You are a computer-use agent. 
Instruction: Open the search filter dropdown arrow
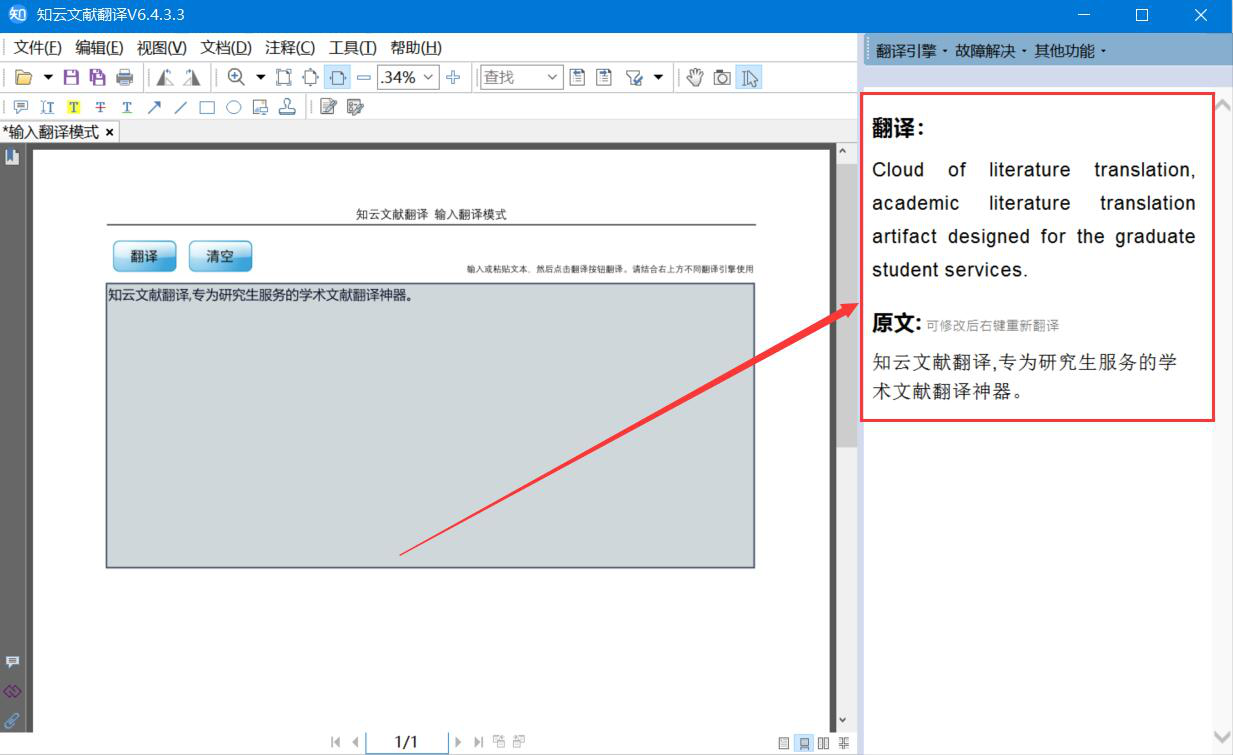[657, 78]
